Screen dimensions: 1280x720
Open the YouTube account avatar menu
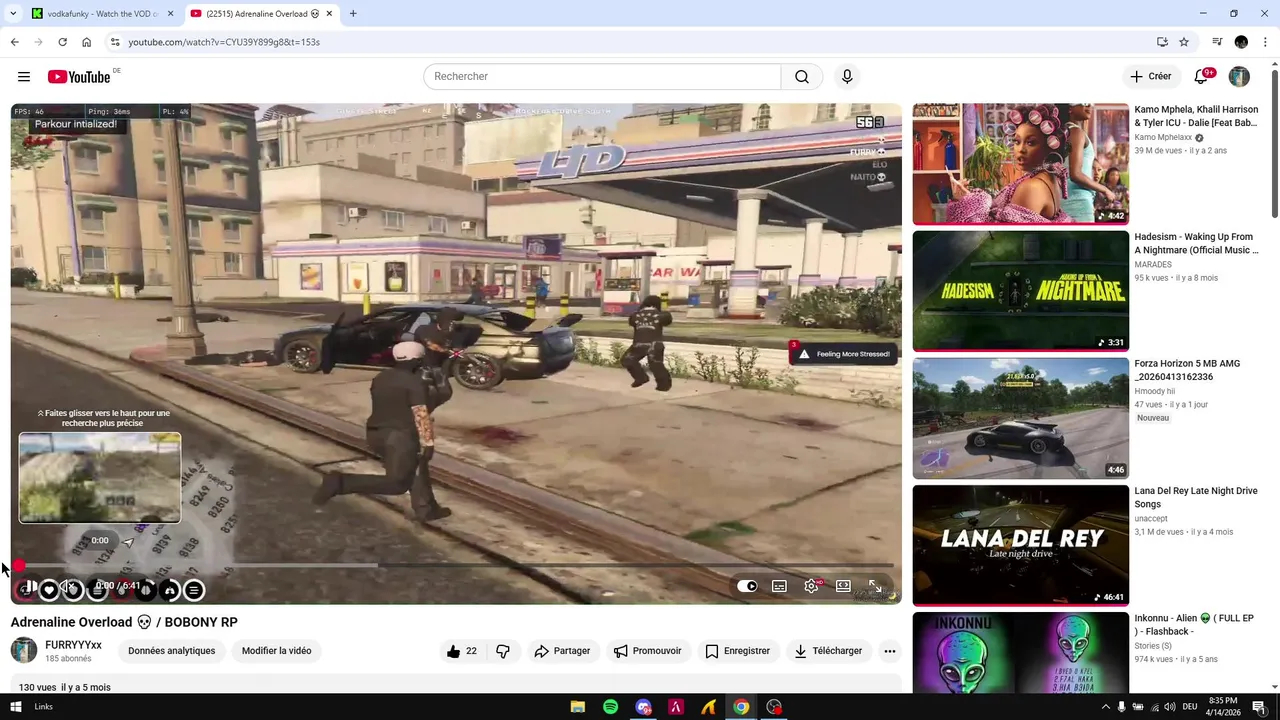pos(1239,77)
